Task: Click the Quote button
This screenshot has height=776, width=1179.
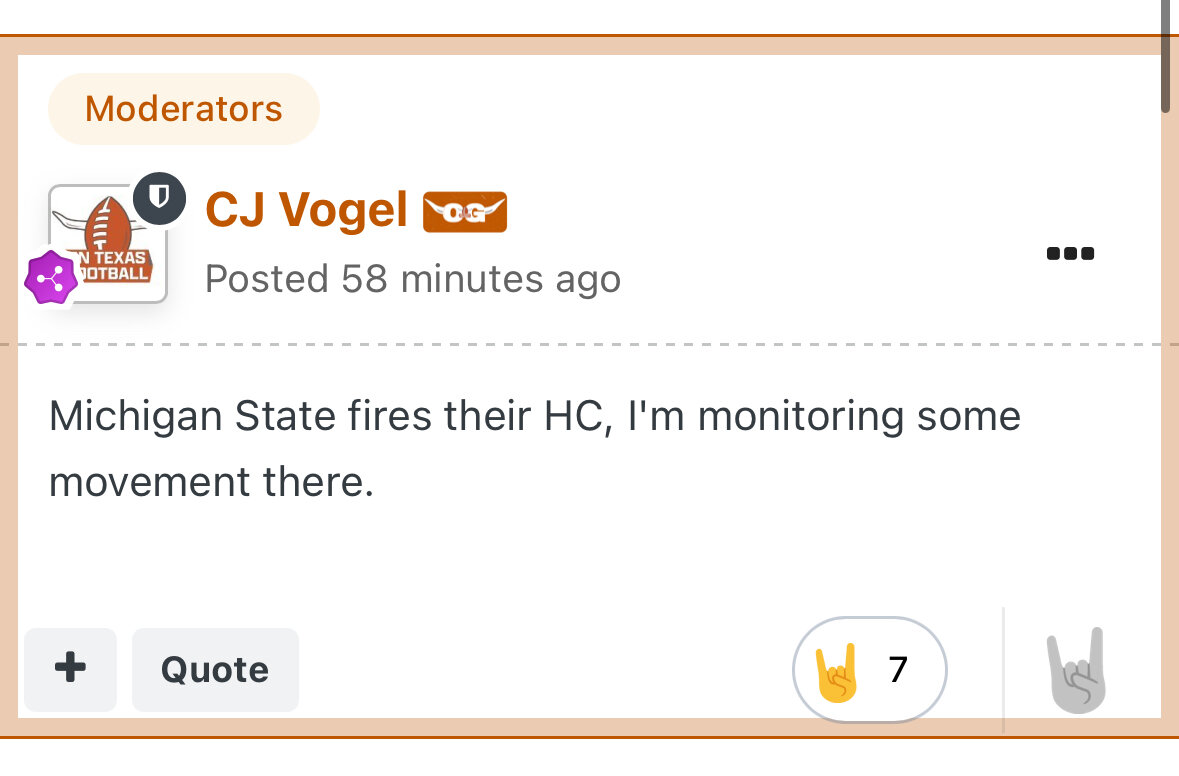Action: tap(215, 669)
